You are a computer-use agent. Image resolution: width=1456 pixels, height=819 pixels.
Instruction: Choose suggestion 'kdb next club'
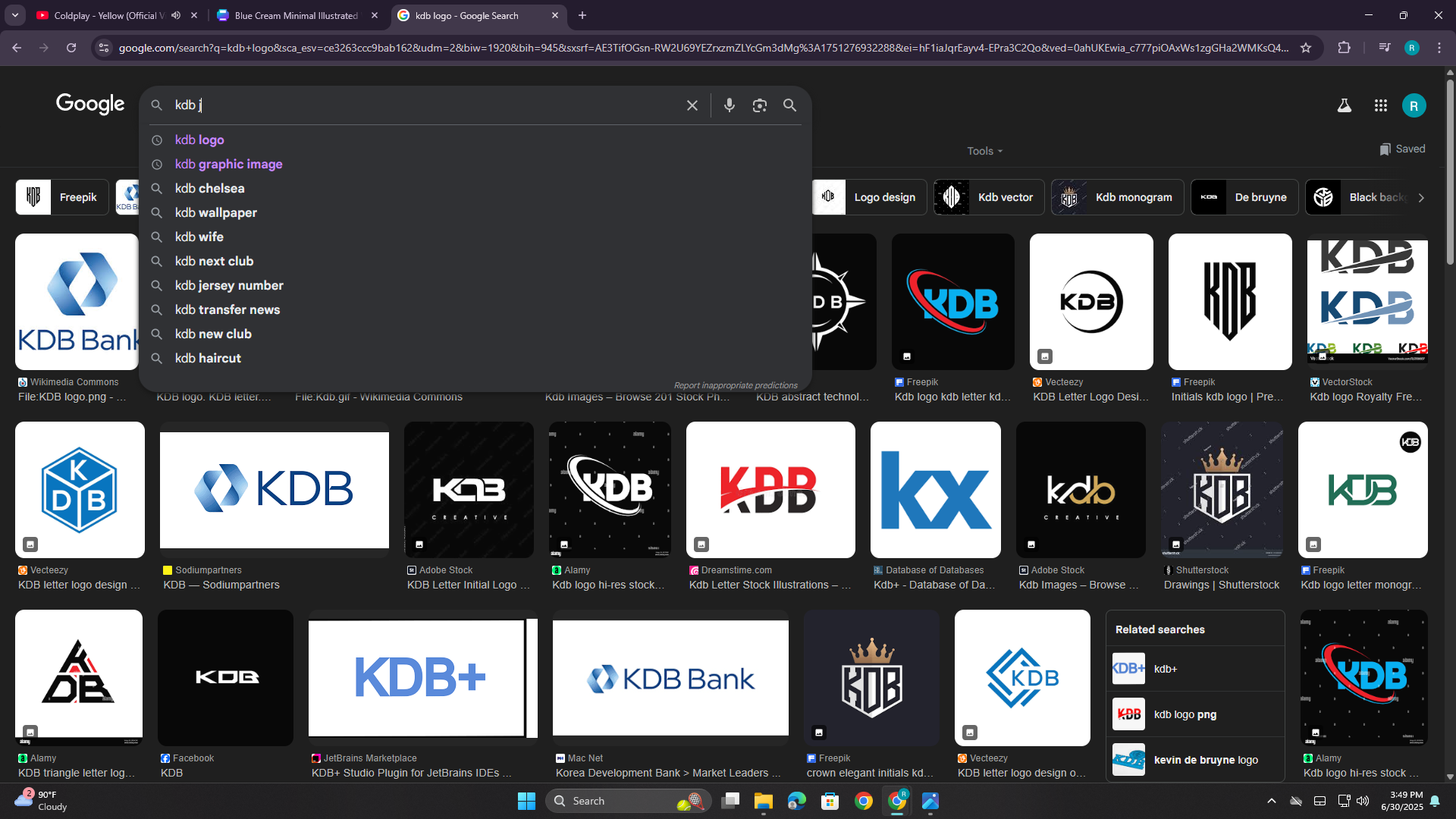pos(475,261)
